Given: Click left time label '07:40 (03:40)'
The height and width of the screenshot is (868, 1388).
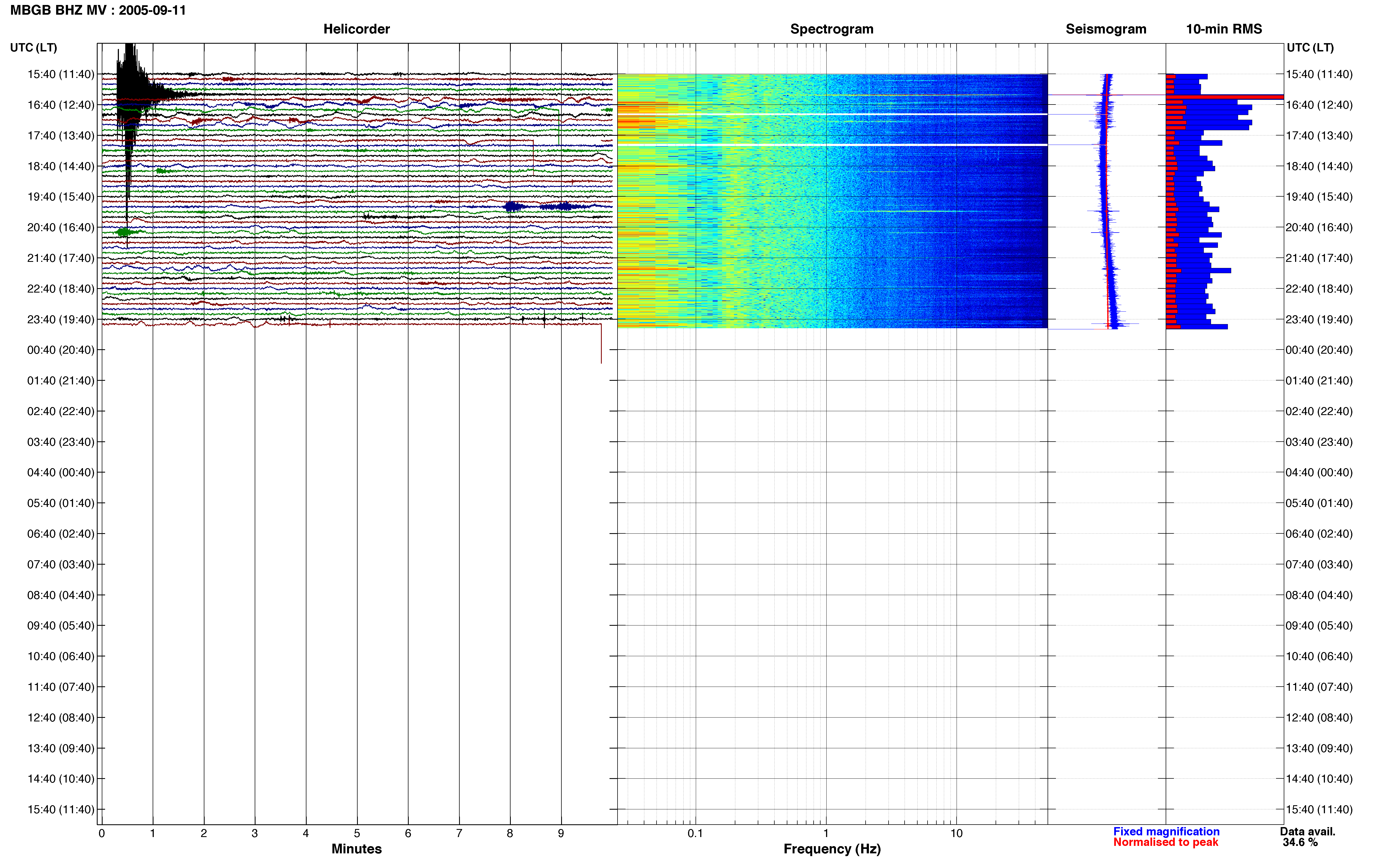Looking at the screenshot, I should tap(61, 564).
